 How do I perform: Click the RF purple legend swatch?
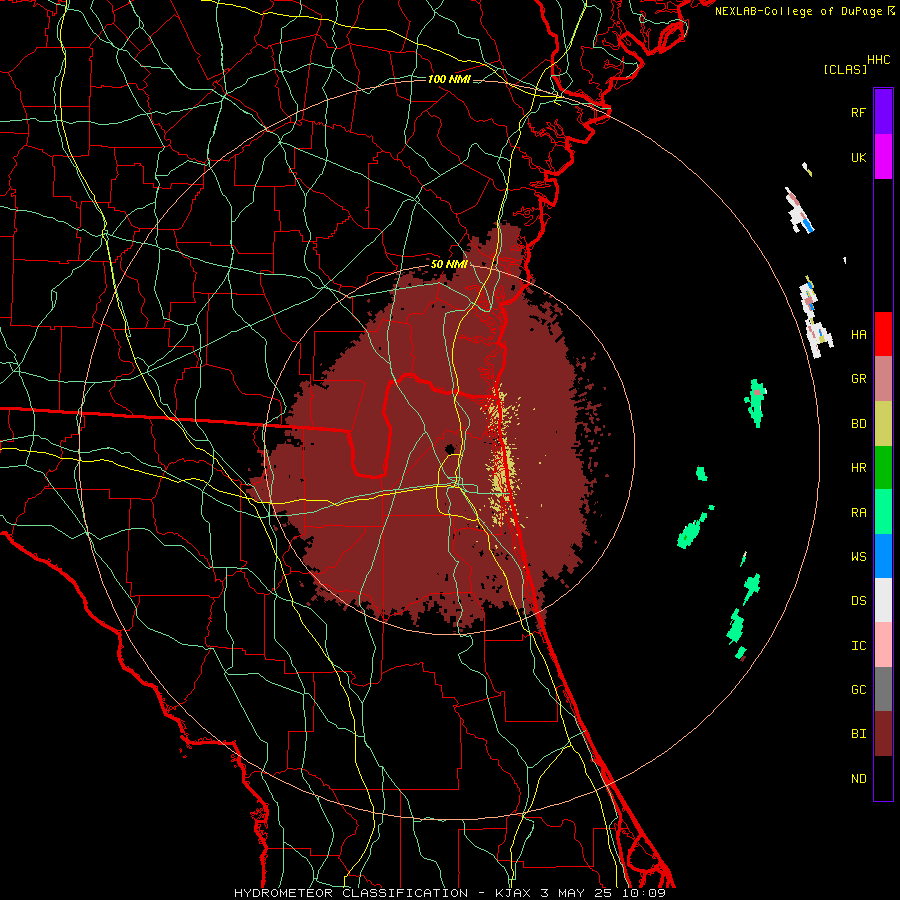tap(883, 112)
